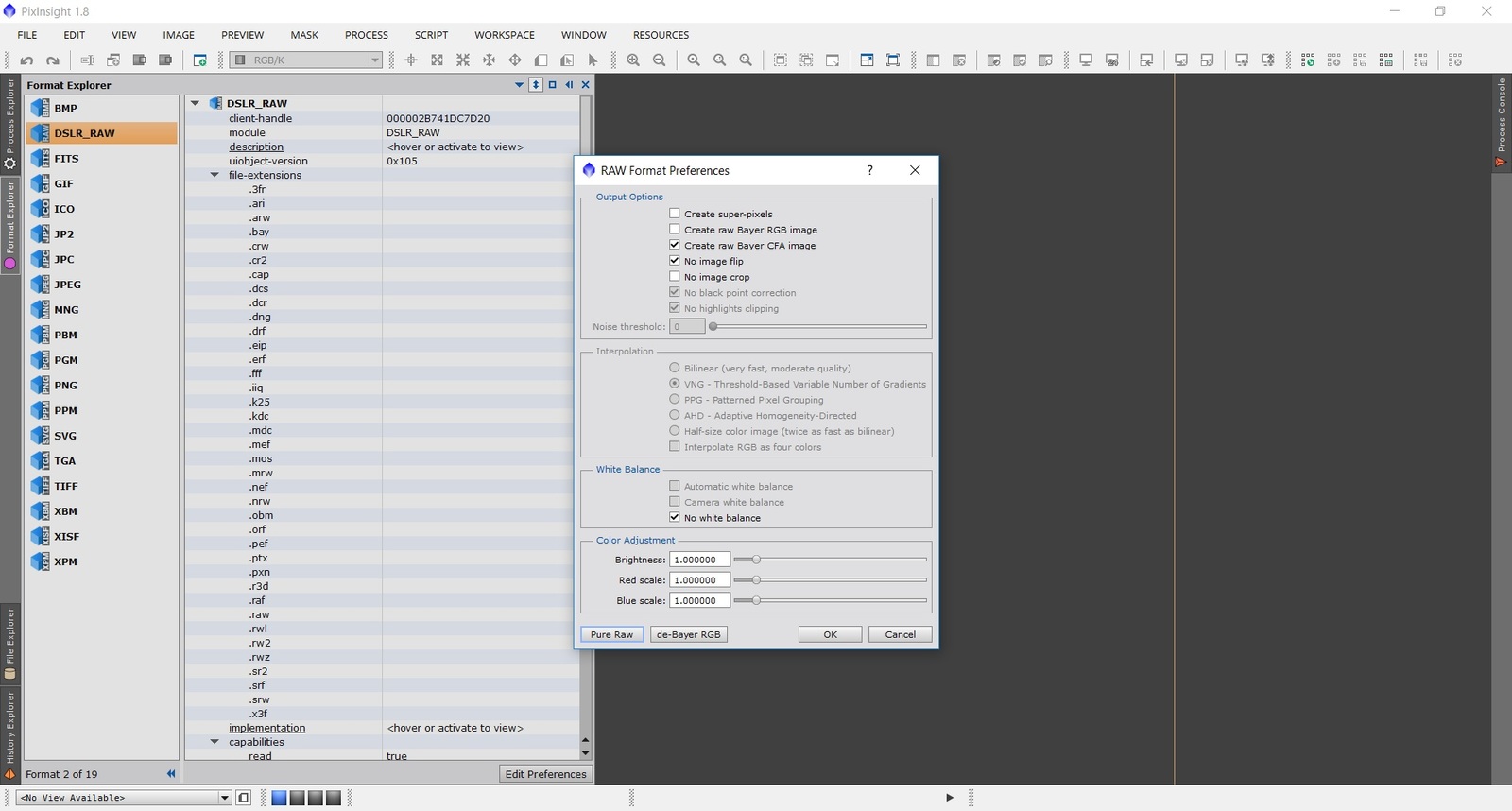Toggle the Camera white balance checkbox
This screenshot has height=811, width=1512.
click(x=675, y=502)
